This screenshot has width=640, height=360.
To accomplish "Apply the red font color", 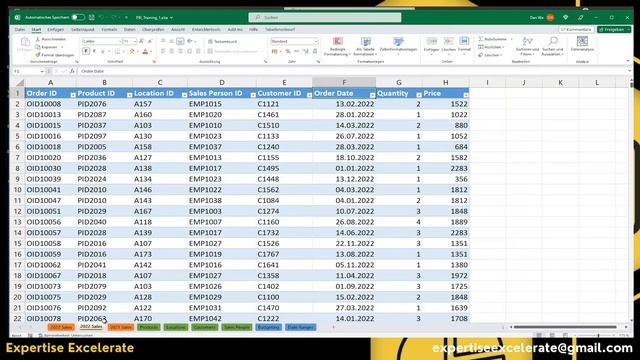I will coord(145,51).
